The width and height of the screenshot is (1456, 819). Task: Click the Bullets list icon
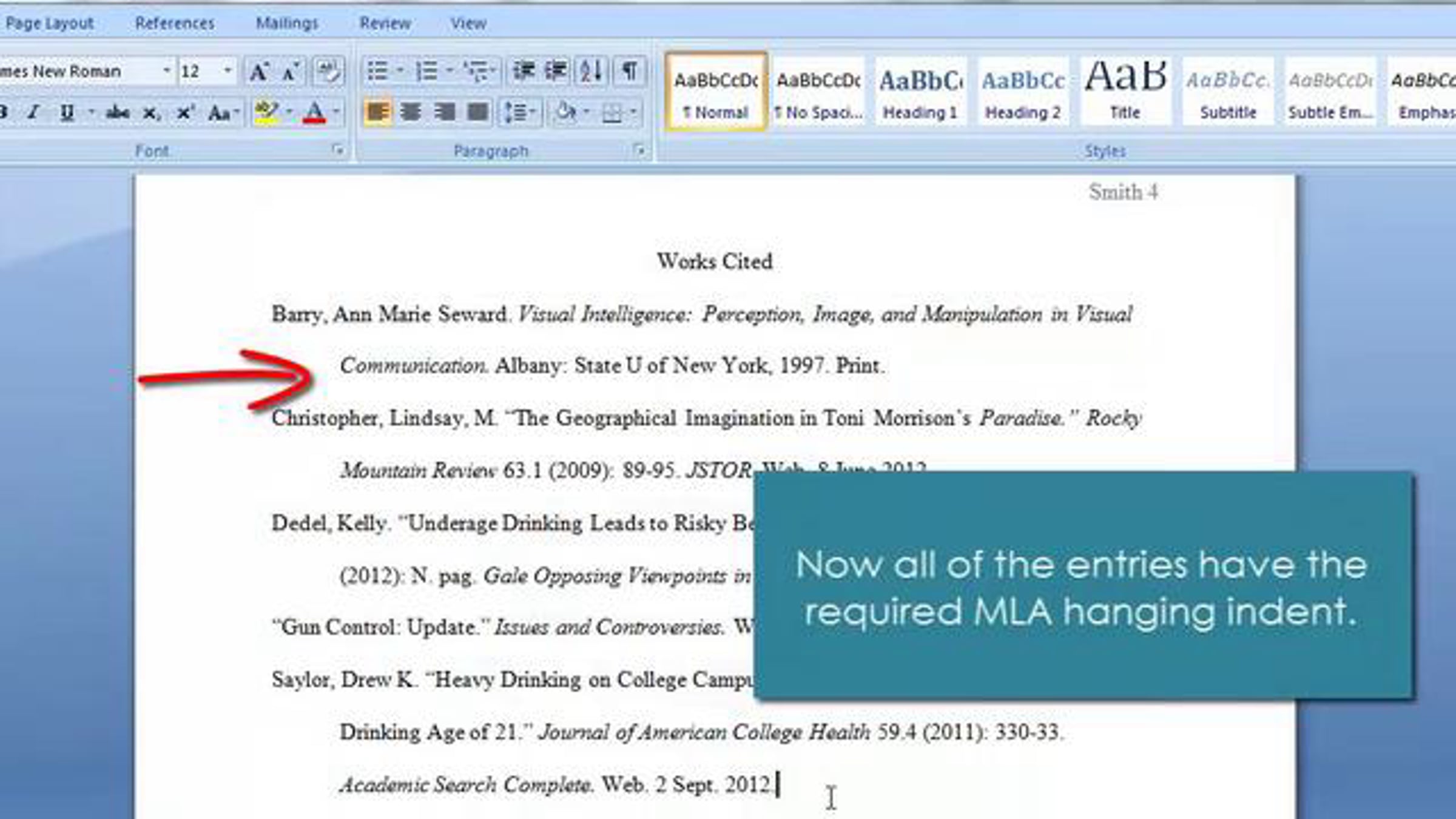[378, 72]
